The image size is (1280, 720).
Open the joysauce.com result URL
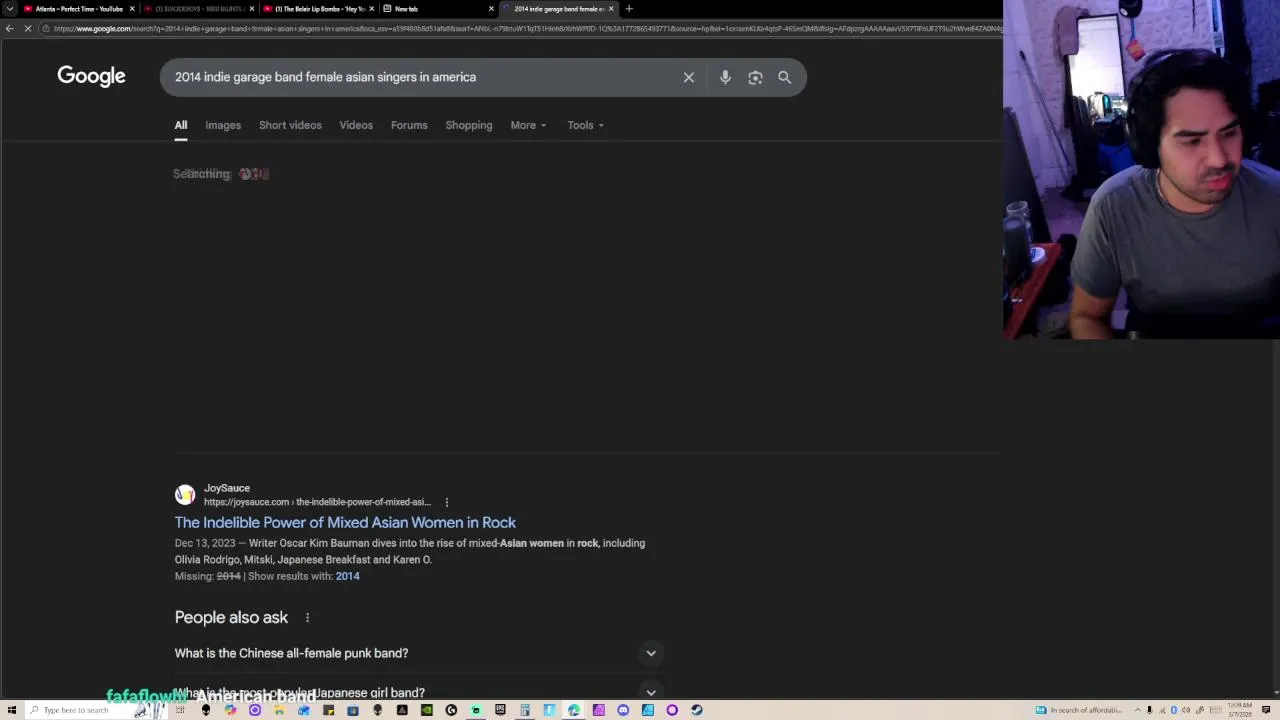click(x=317, y=502)
